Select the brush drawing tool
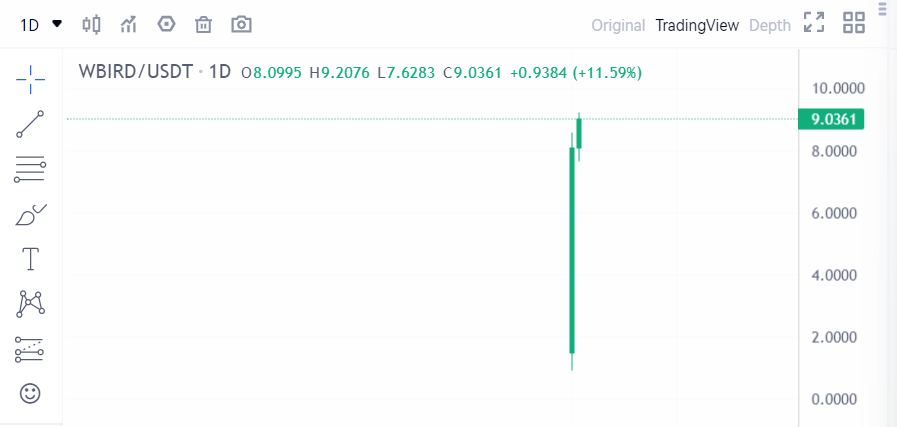This screenshot has width=897, height=427. click(x=31, y=215)
